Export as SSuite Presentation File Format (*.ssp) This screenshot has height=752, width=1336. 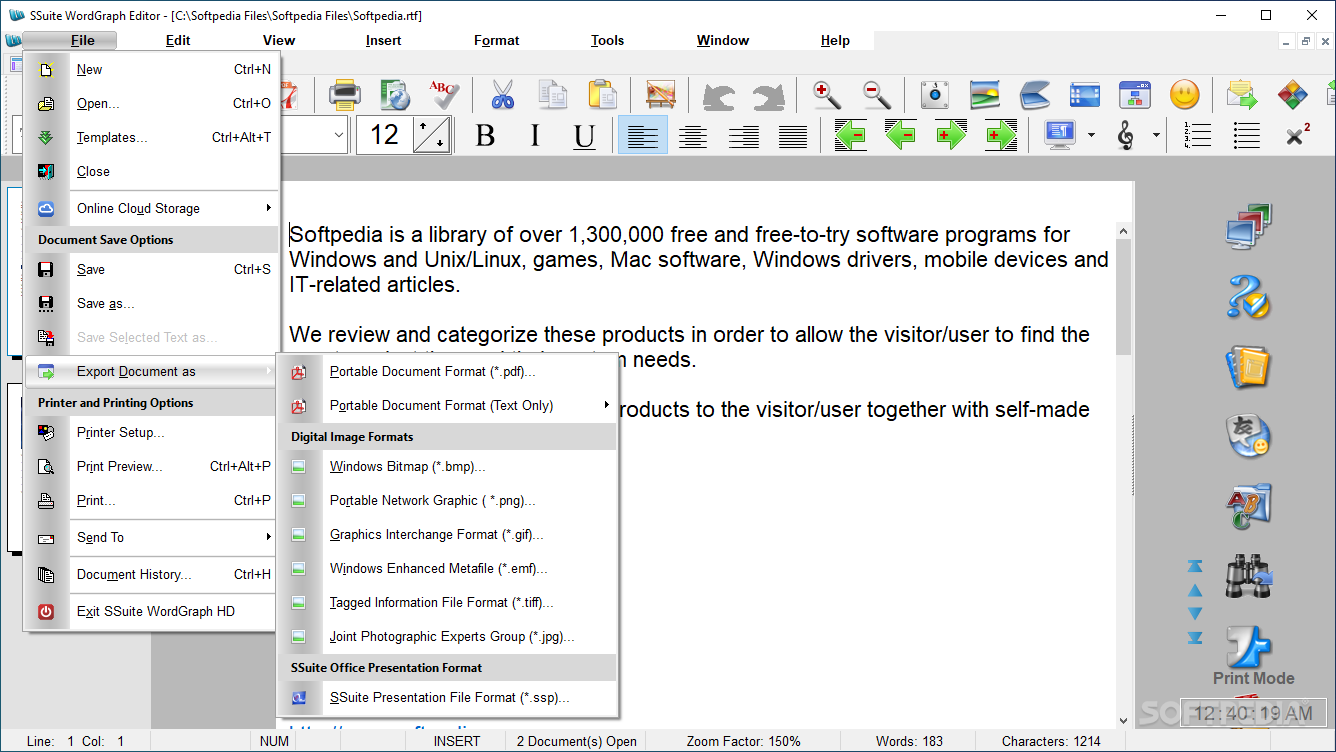pyautogui.click(x=447, y=697)
